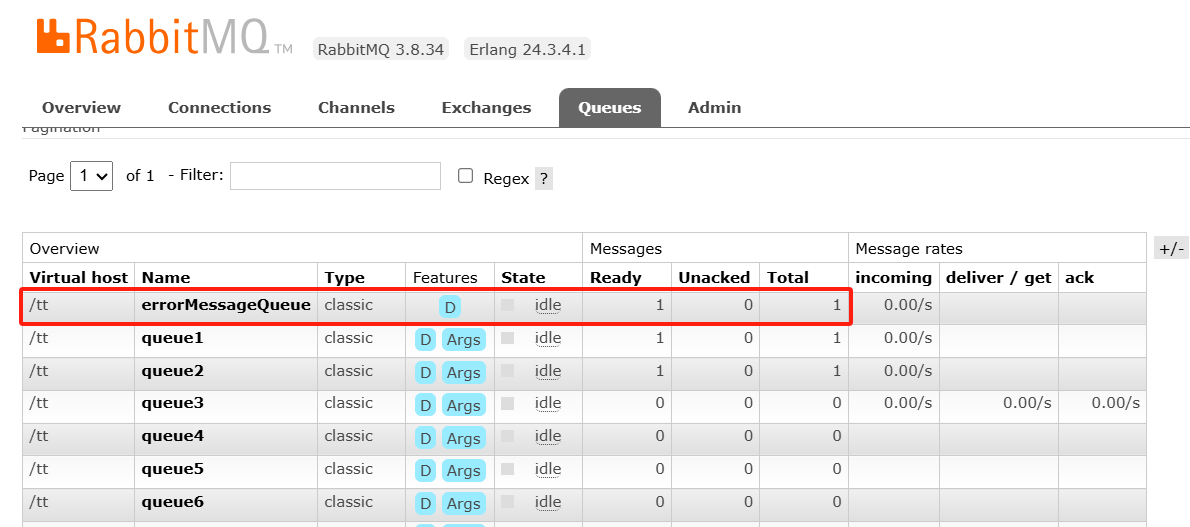The height and width of the screenshot is (527, 1190).
Task: Enable the Regex checkbox
Action: coord(465,176)
